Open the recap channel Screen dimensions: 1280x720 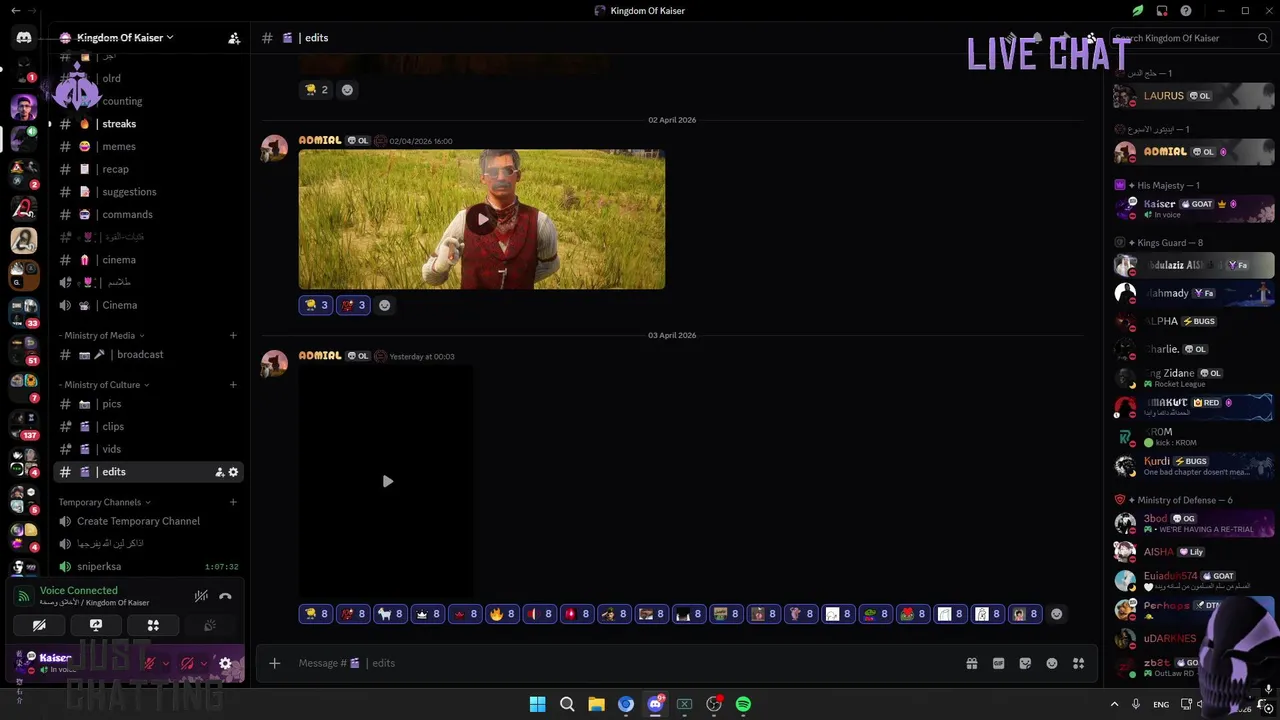click(148, 169)
